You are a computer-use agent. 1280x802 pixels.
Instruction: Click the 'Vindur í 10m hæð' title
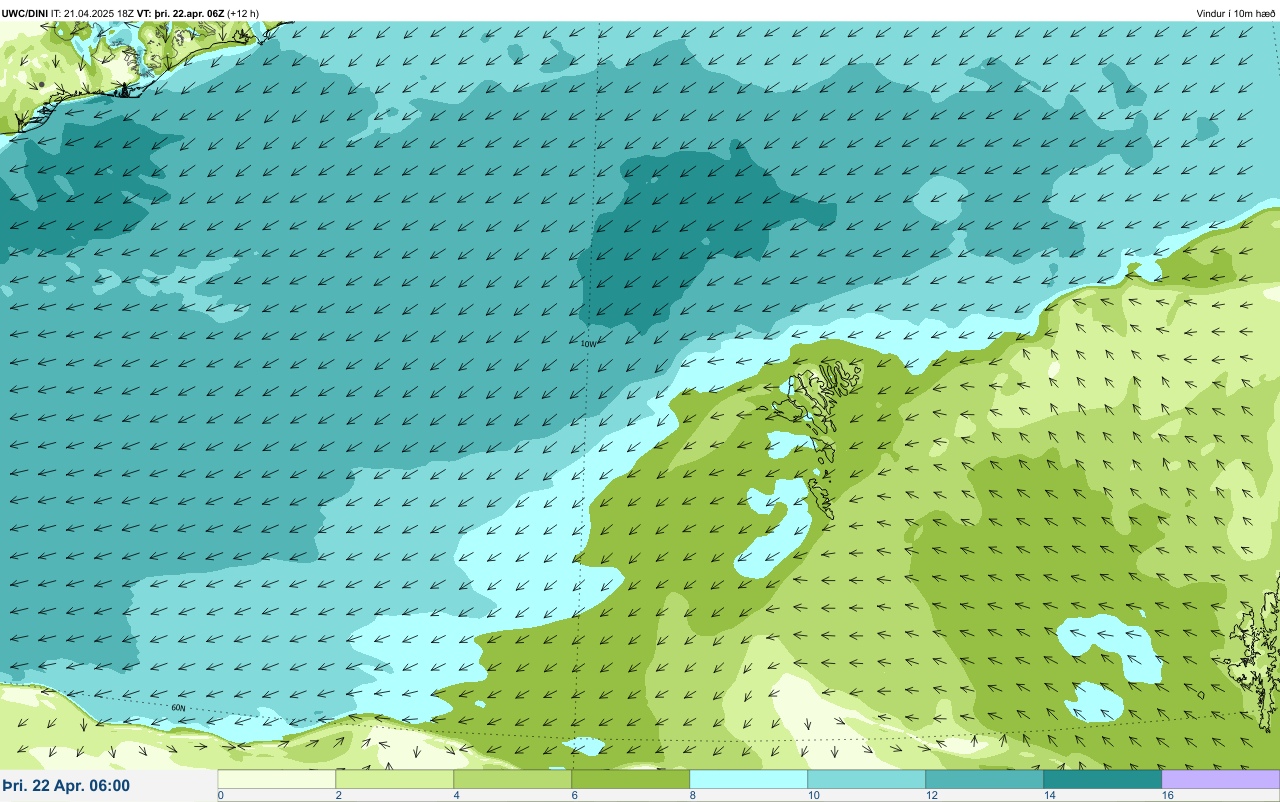click(1236, 13)
